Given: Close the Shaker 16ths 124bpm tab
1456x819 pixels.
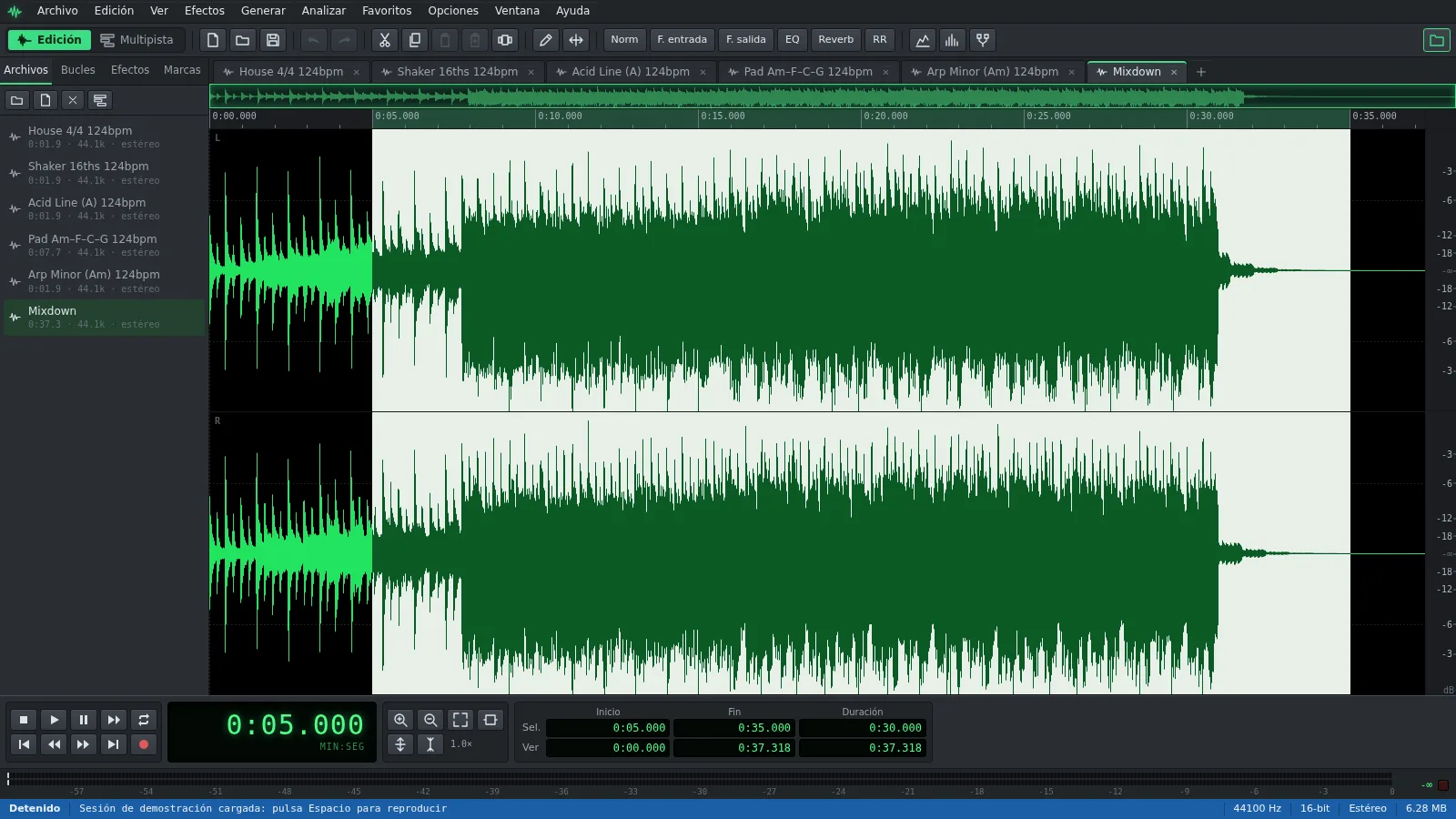Looking at the screenshot, I should tap(531, 72).
